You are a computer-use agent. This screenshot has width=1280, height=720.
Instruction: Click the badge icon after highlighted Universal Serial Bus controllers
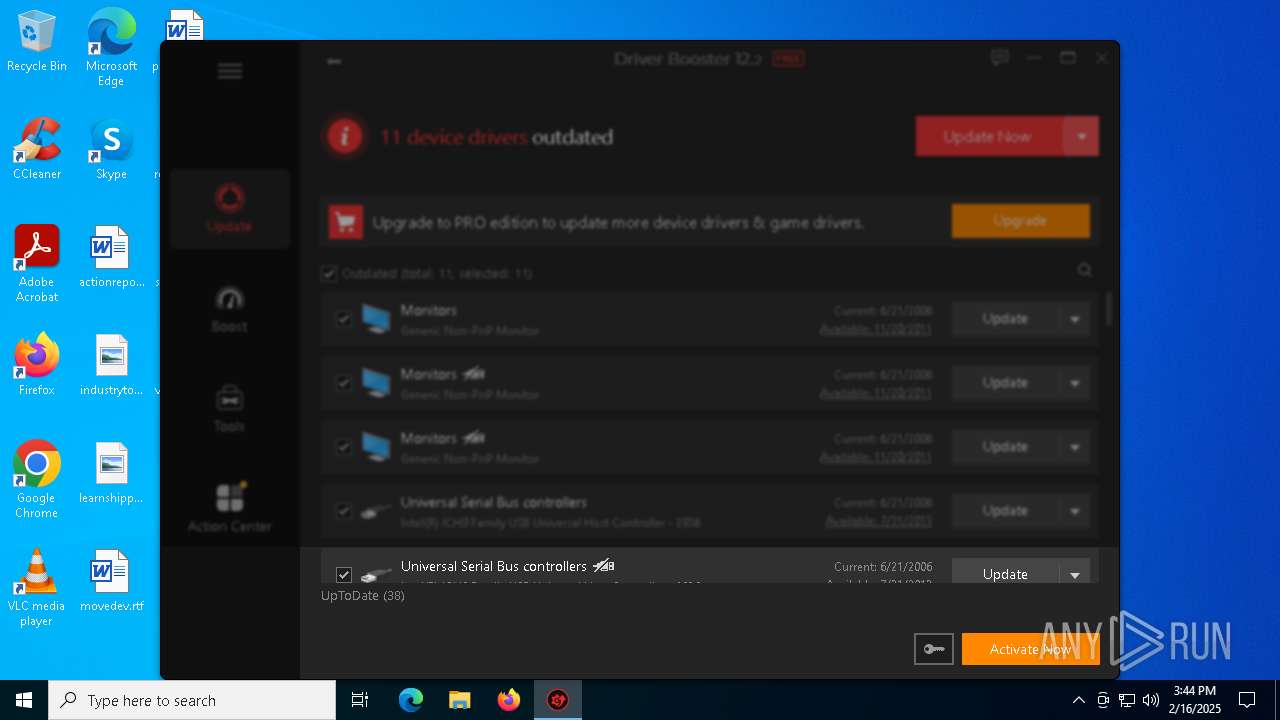[603, 566]
